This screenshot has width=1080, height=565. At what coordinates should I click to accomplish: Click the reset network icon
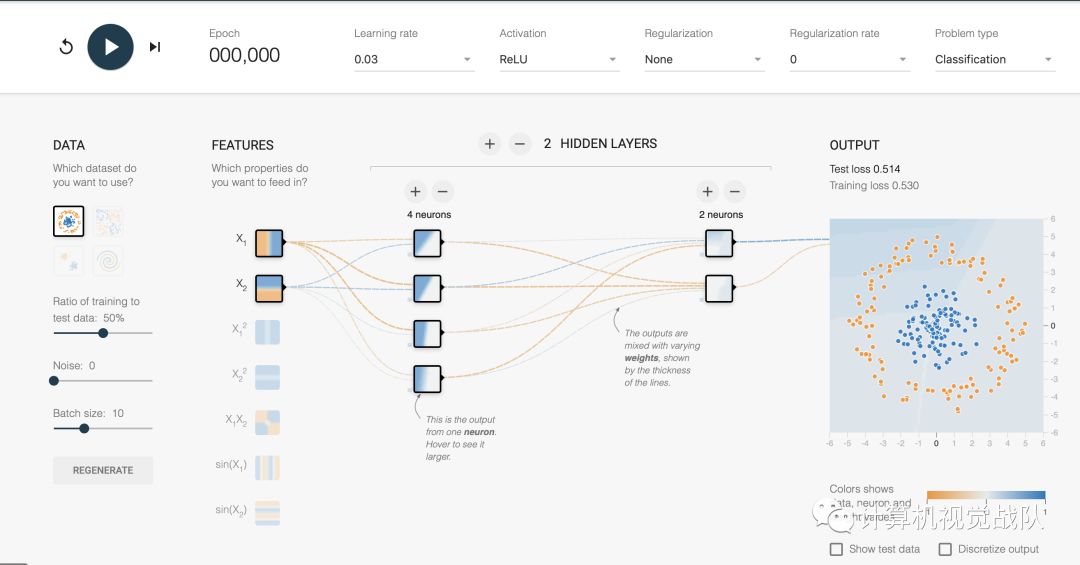[x=66, y=47]
